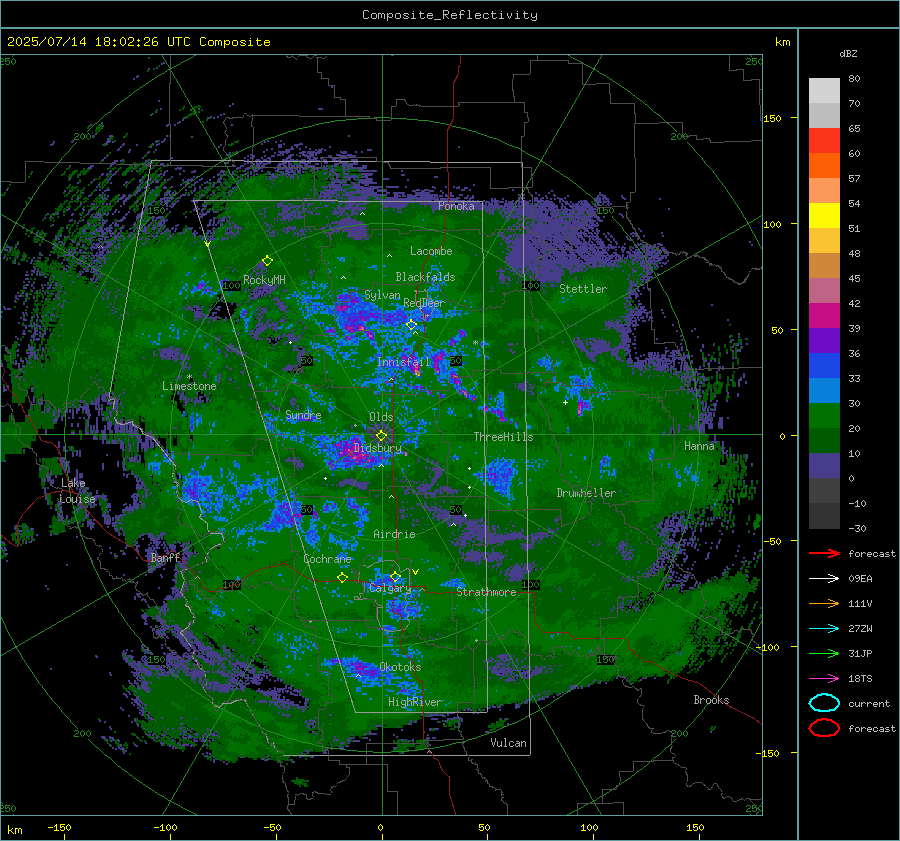Click the 2025/07/14 18:02:26 UTC timestamp
Viewport: 900px width, 841px height.
pos(138,42)
